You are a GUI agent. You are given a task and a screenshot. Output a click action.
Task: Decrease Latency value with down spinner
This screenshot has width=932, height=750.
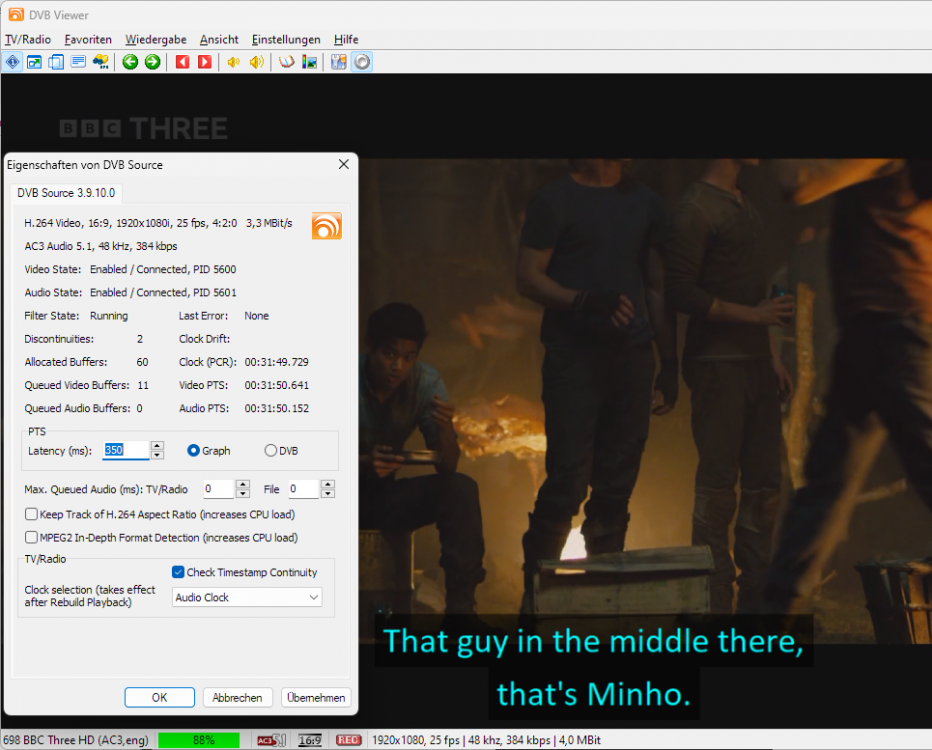(157, 455)
